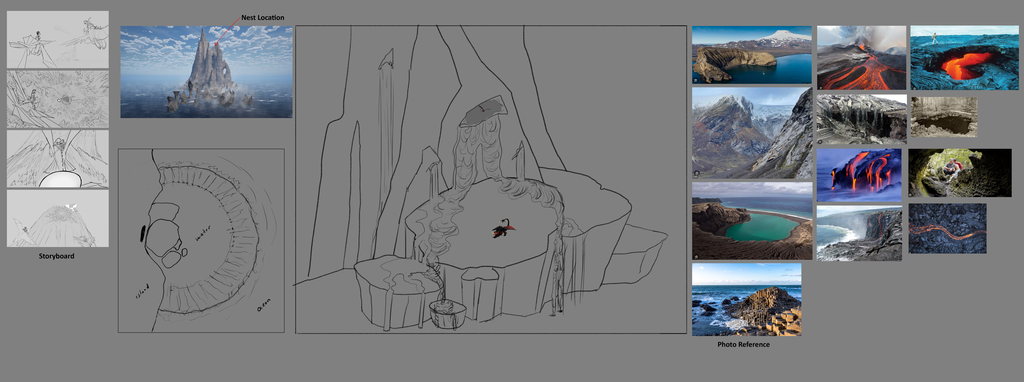Open the grey rock cave overhang photo
The height and width of the screenshot is (382, 1024).
tap(861, 119)
